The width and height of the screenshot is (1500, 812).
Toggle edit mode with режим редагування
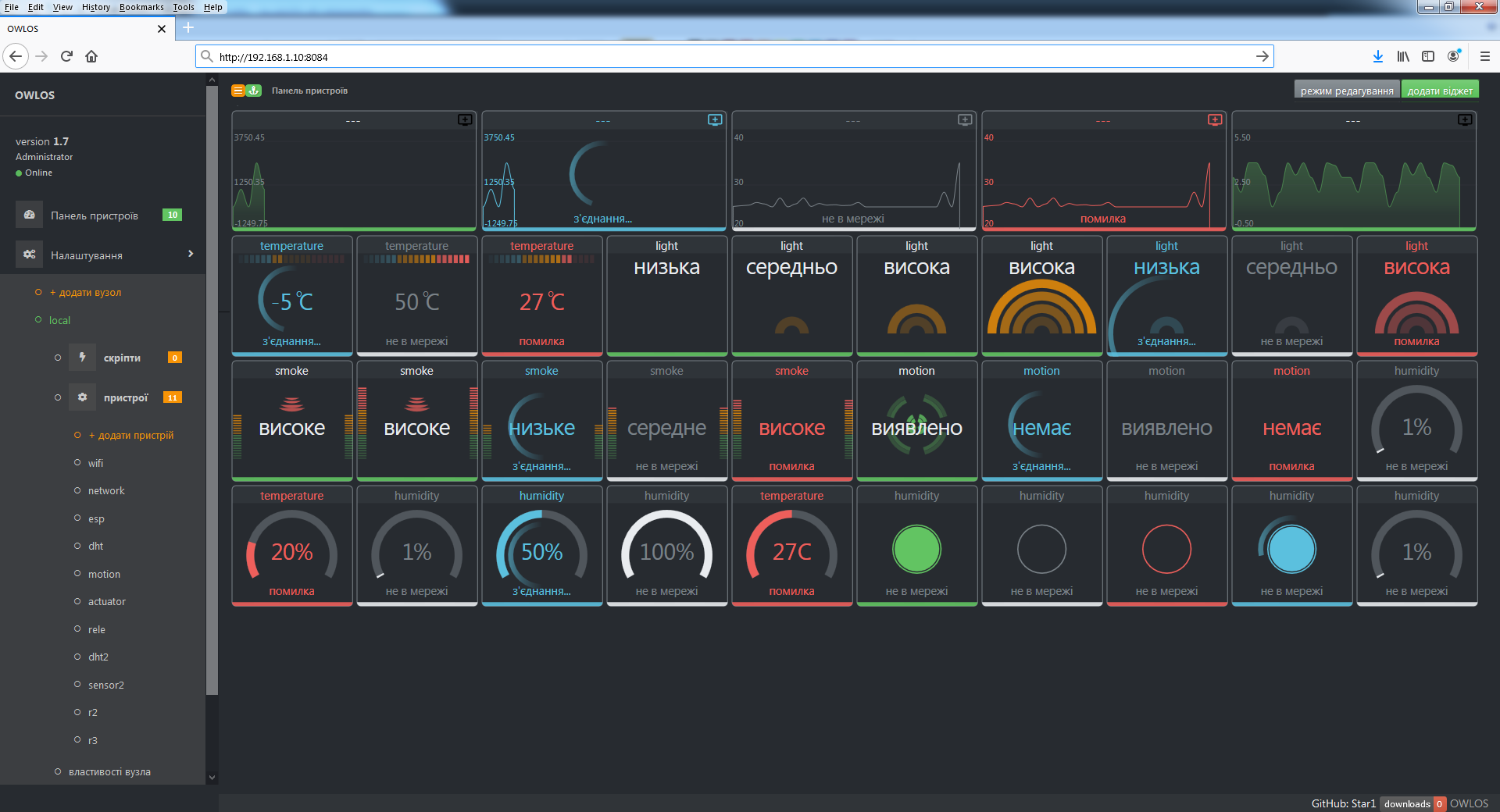click(1346, 91)
